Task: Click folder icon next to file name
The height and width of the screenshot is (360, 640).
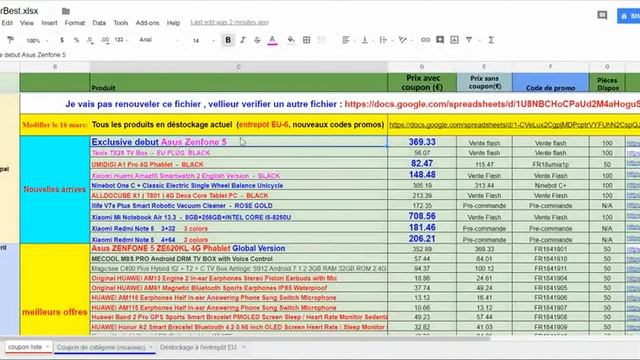Action: (x=66, y=11)
